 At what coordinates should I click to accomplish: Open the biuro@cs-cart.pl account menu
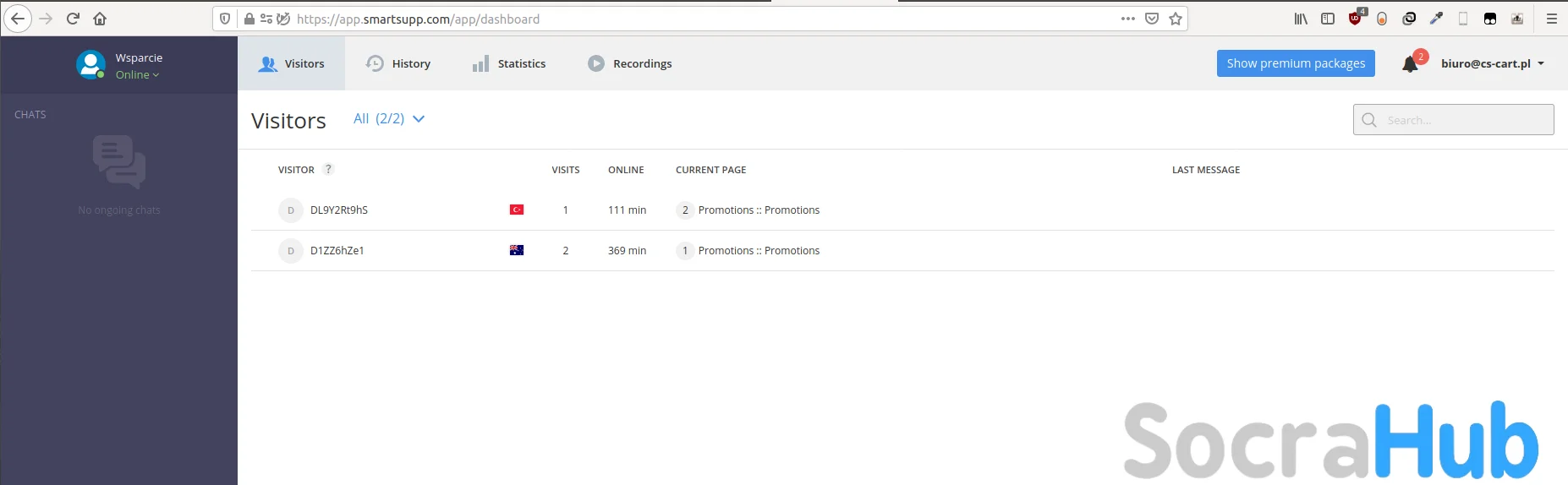pos(1493,63)
